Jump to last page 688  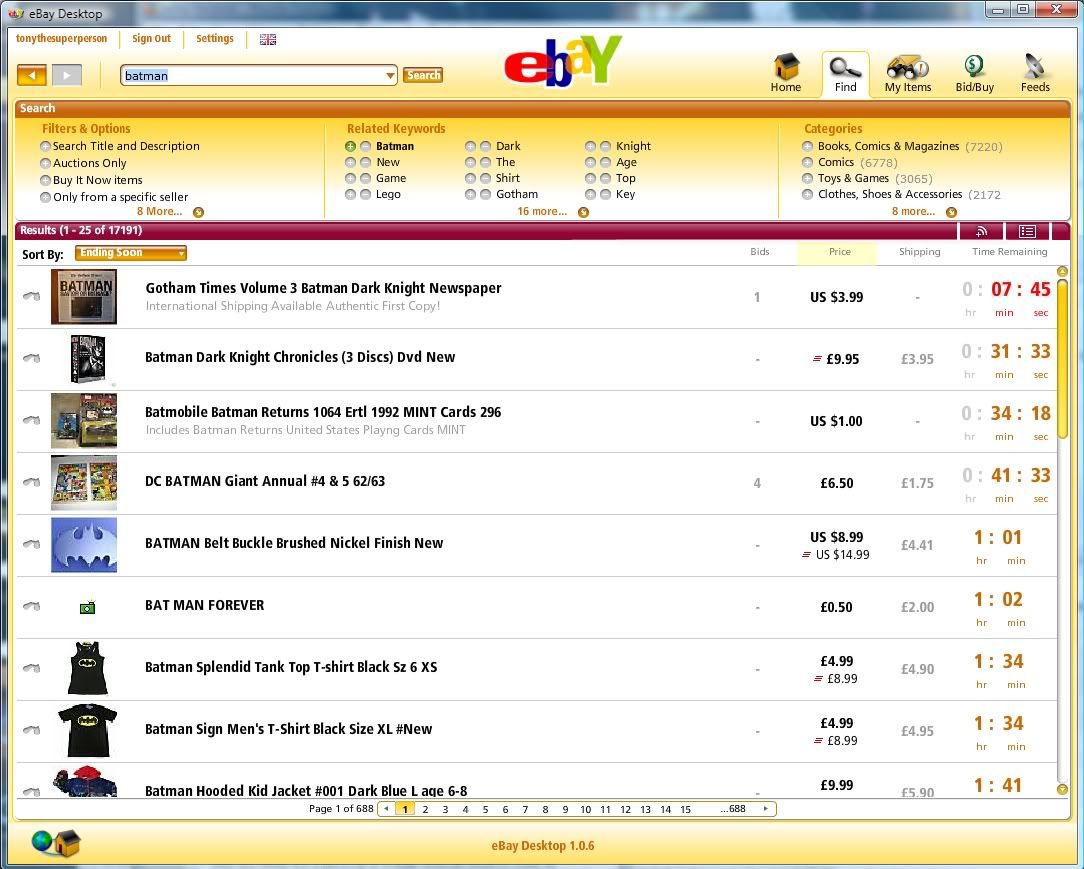click(x=733, y=809)
